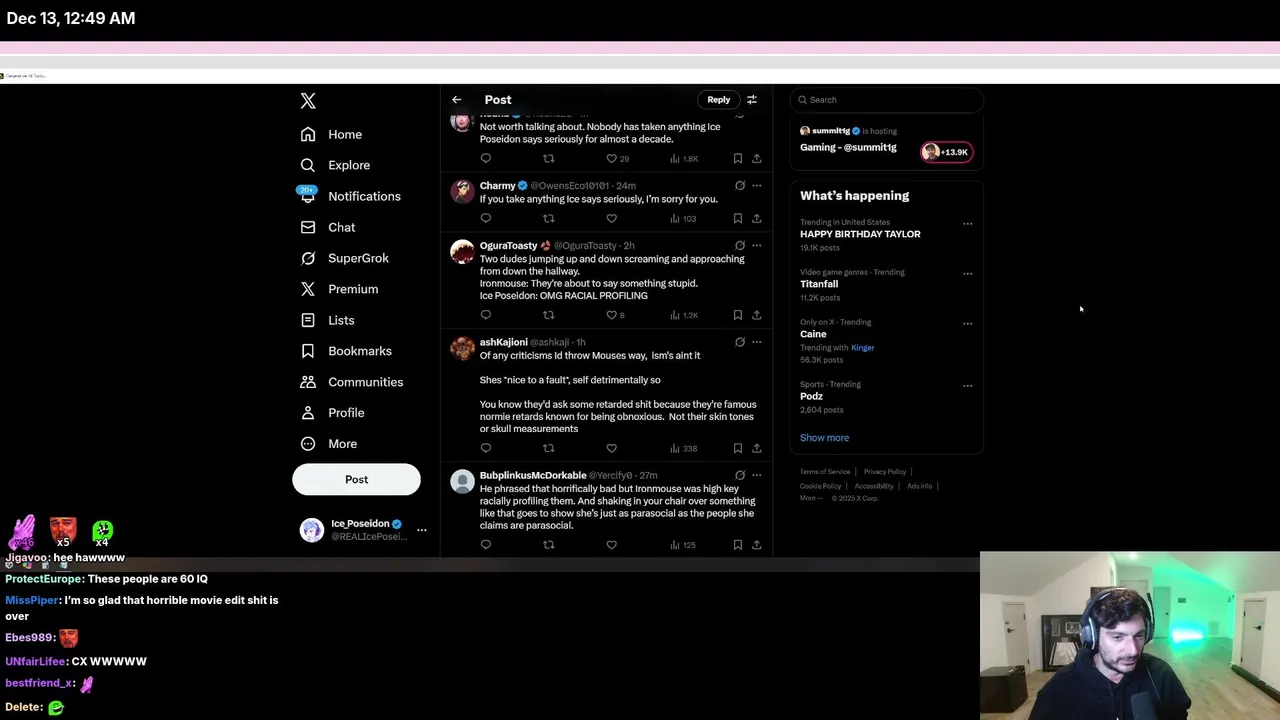Reply to BubplinkusMcDorkable's post
Viewport: 1280px width, 720px height.
click(486, 545)
